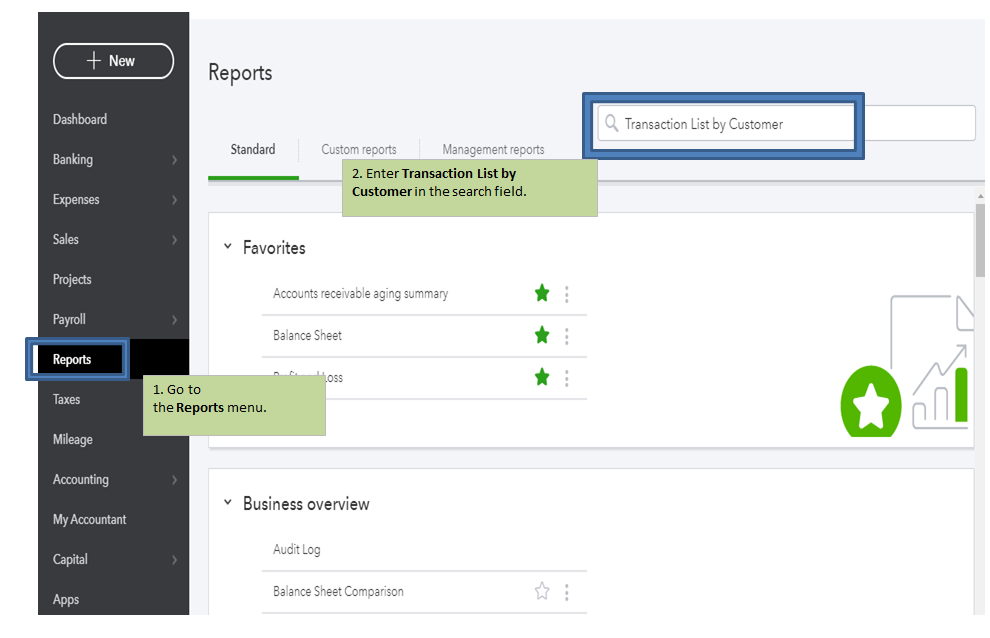Open the Balance Sheet Comparison three-dot menu
This screenshot has width=990, height=638.
(567, 592)
